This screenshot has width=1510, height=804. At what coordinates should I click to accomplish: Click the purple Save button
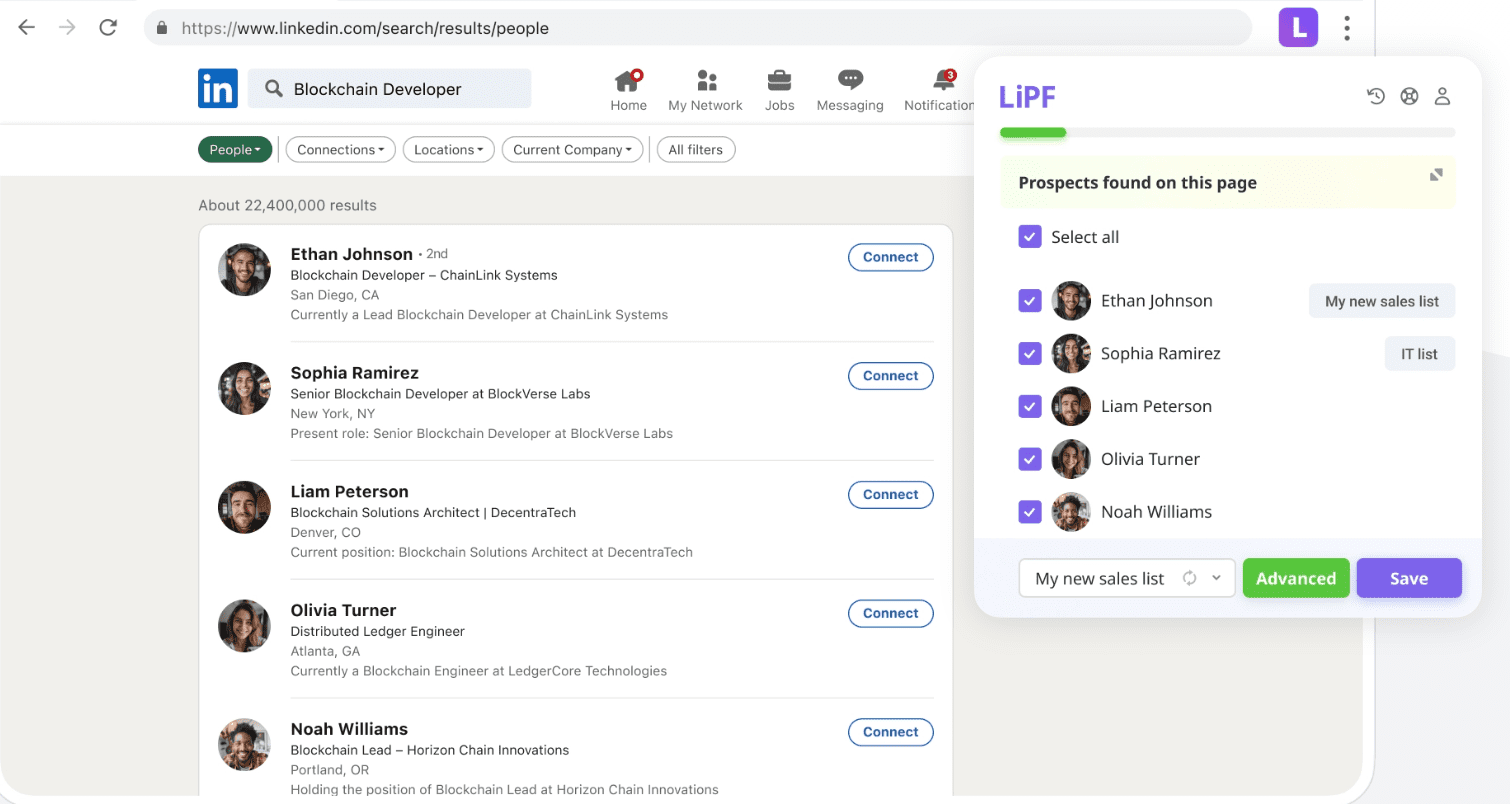tap(1408, 578)
